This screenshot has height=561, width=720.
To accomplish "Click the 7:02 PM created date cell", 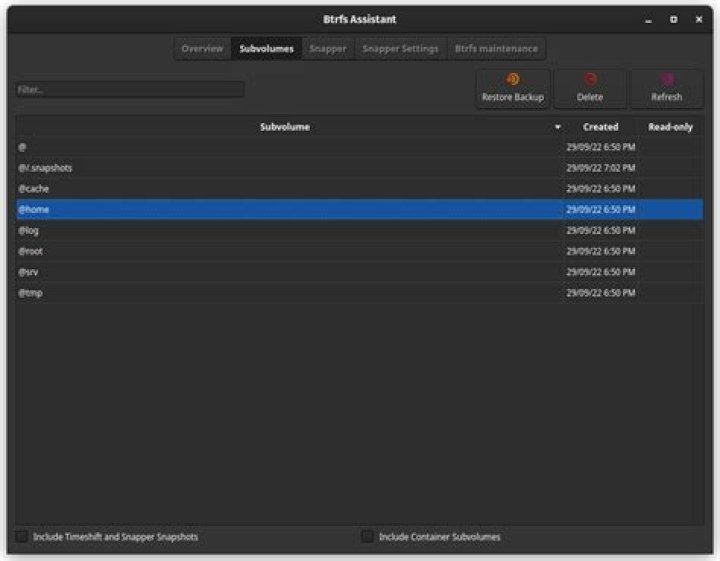I will pos(601,168).
